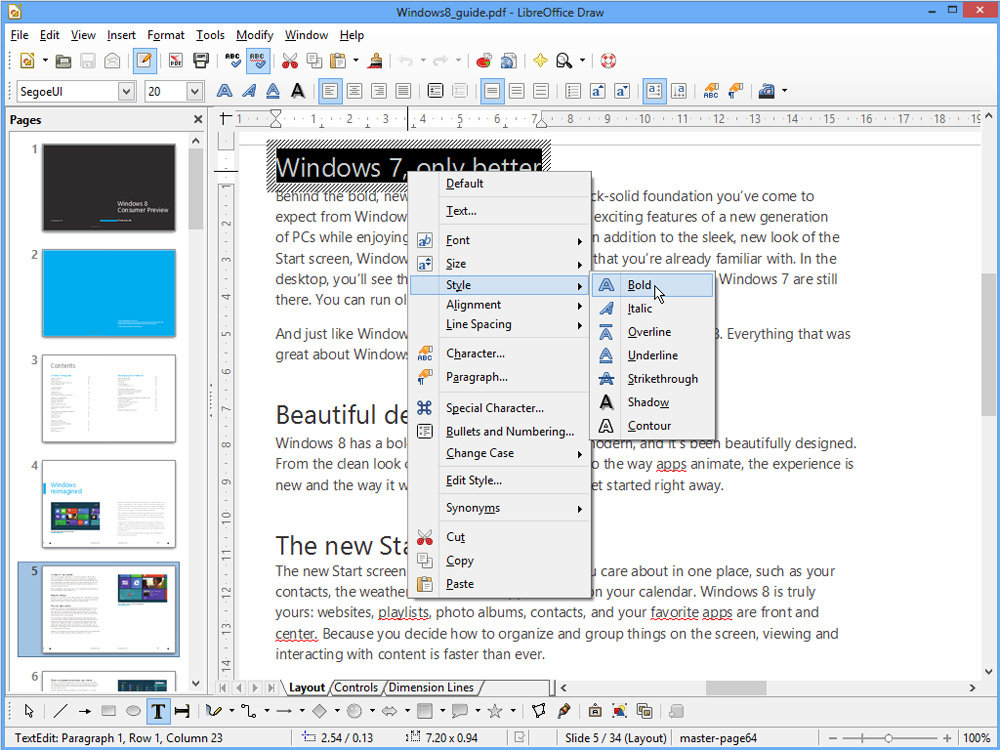Select the Ellipse drawing tool
1000x750 pixels.
pos(133,711)
